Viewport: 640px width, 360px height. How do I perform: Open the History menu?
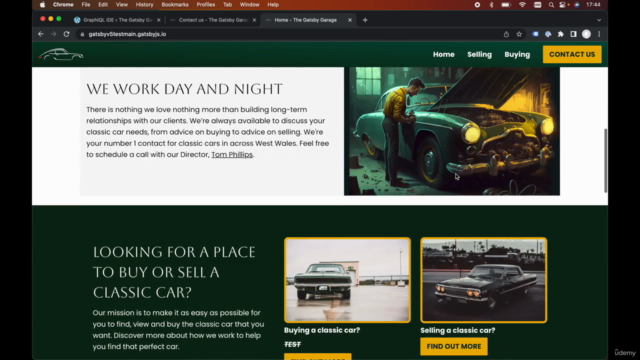pyautogui.click(x=144, y=5)
